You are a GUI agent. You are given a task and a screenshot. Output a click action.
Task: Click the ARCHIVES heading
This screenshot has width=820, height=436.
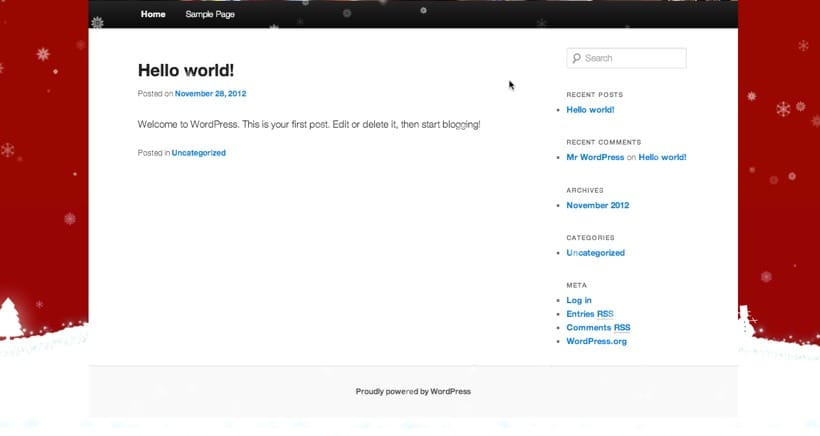tap(585, 190)
